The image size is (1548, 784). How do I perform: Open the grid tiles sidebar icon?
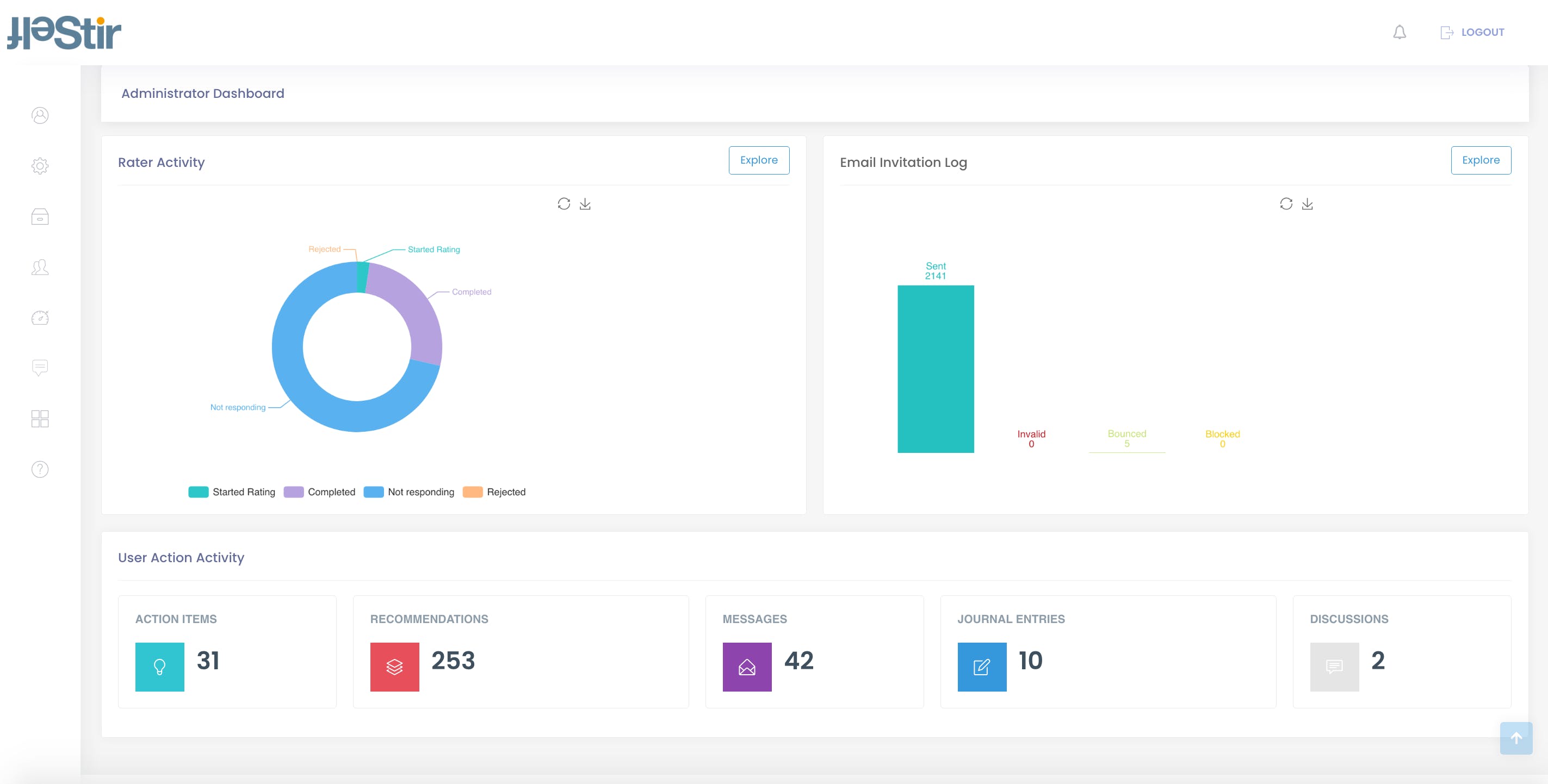click(x=40, y=419)
